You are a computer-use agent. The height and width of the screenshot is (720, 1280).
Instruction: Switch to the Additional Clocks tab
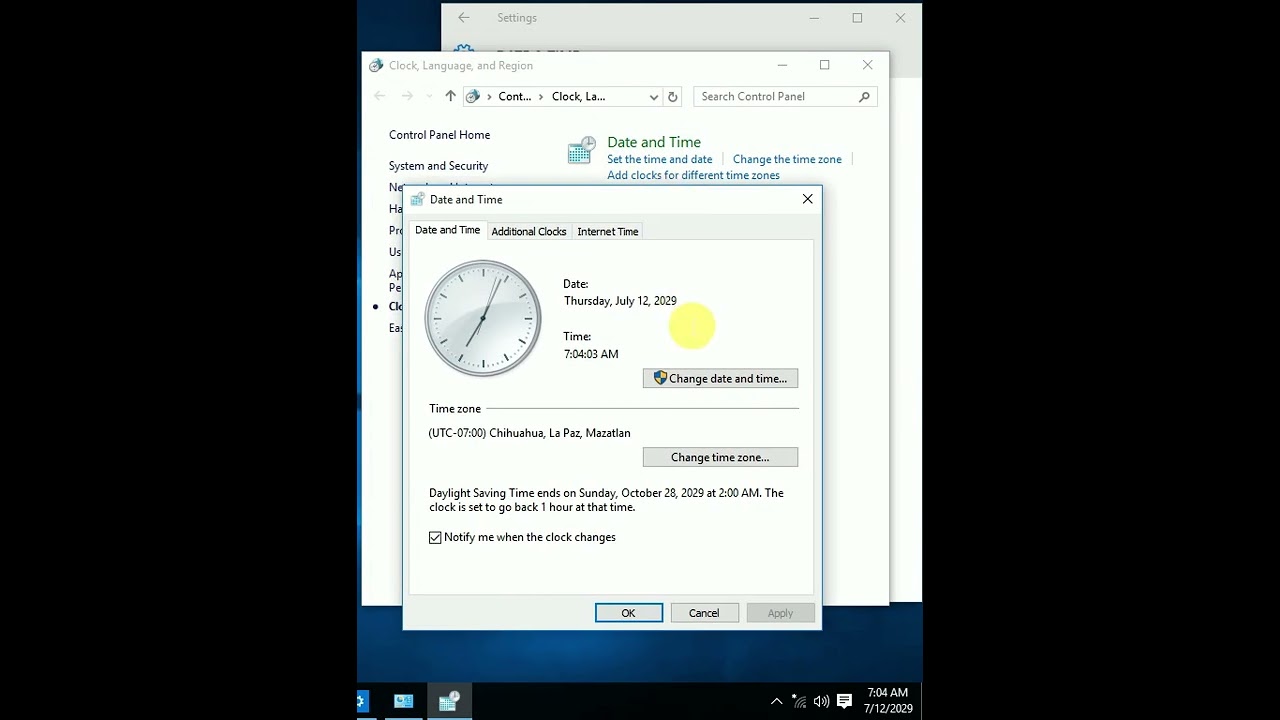[x=528, y=231]
